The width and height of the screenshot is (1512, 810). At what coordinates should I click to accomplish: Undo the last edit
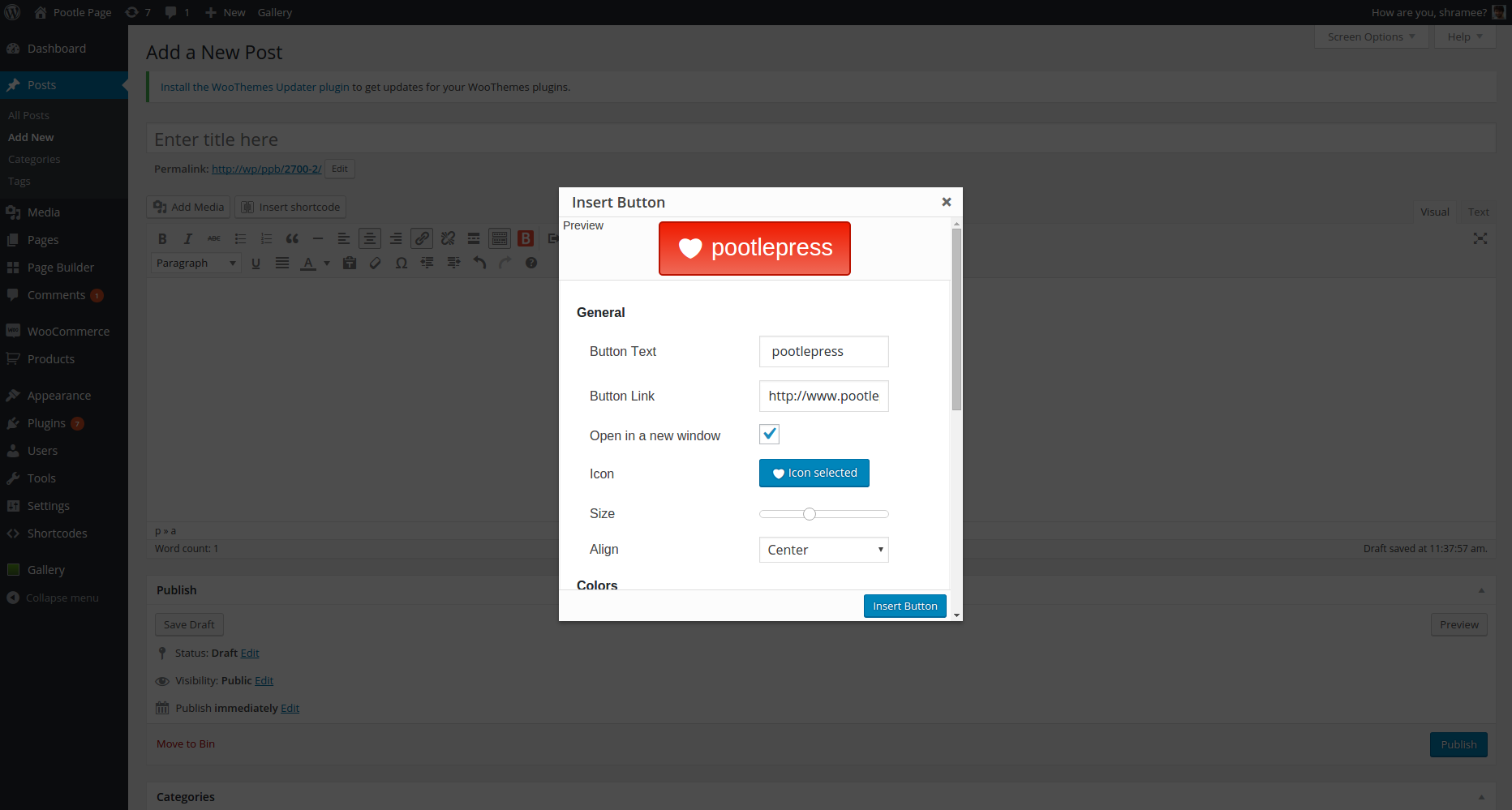pos(479,263)
